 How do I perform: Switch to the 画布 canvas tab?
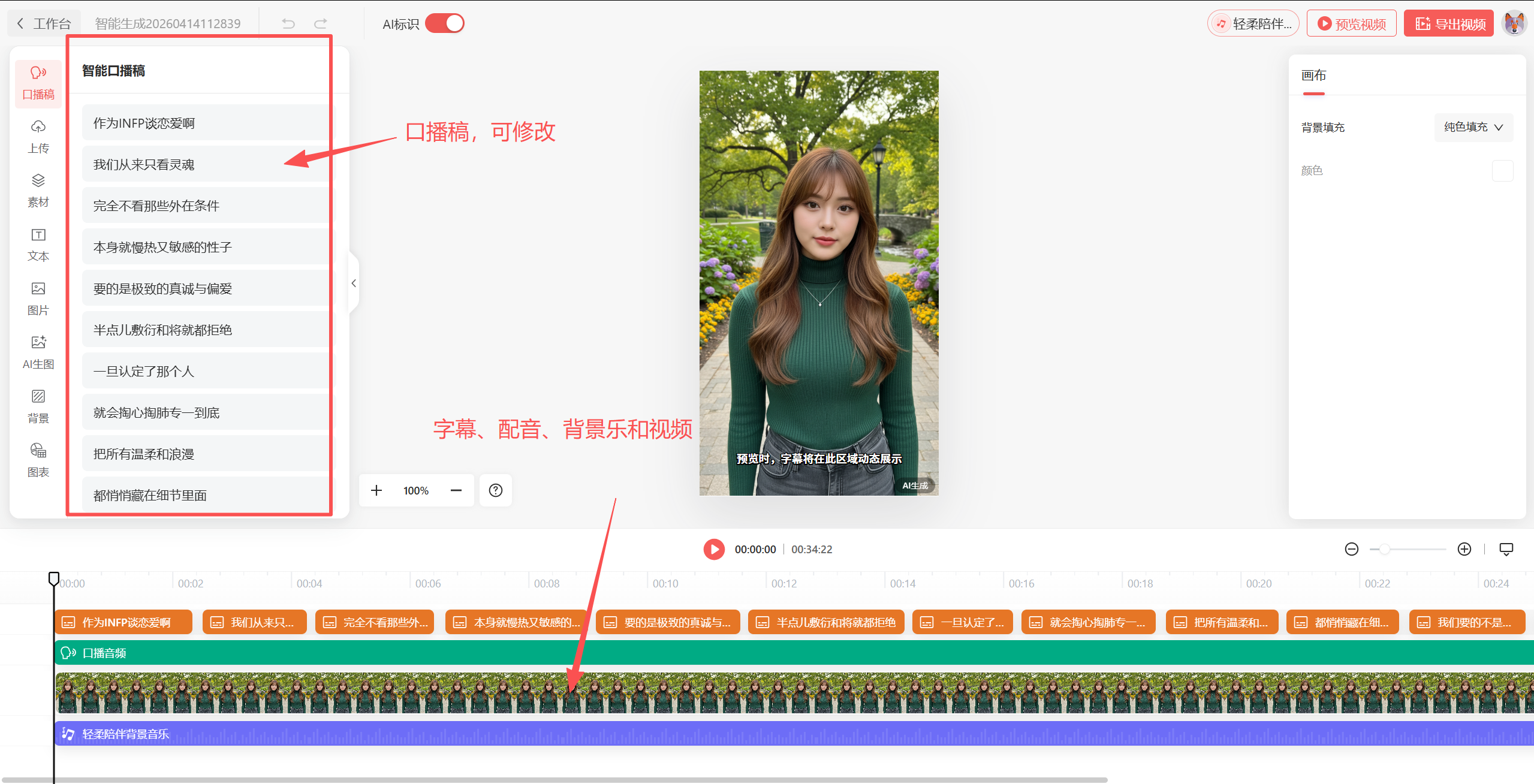[x=1313, y=76]
